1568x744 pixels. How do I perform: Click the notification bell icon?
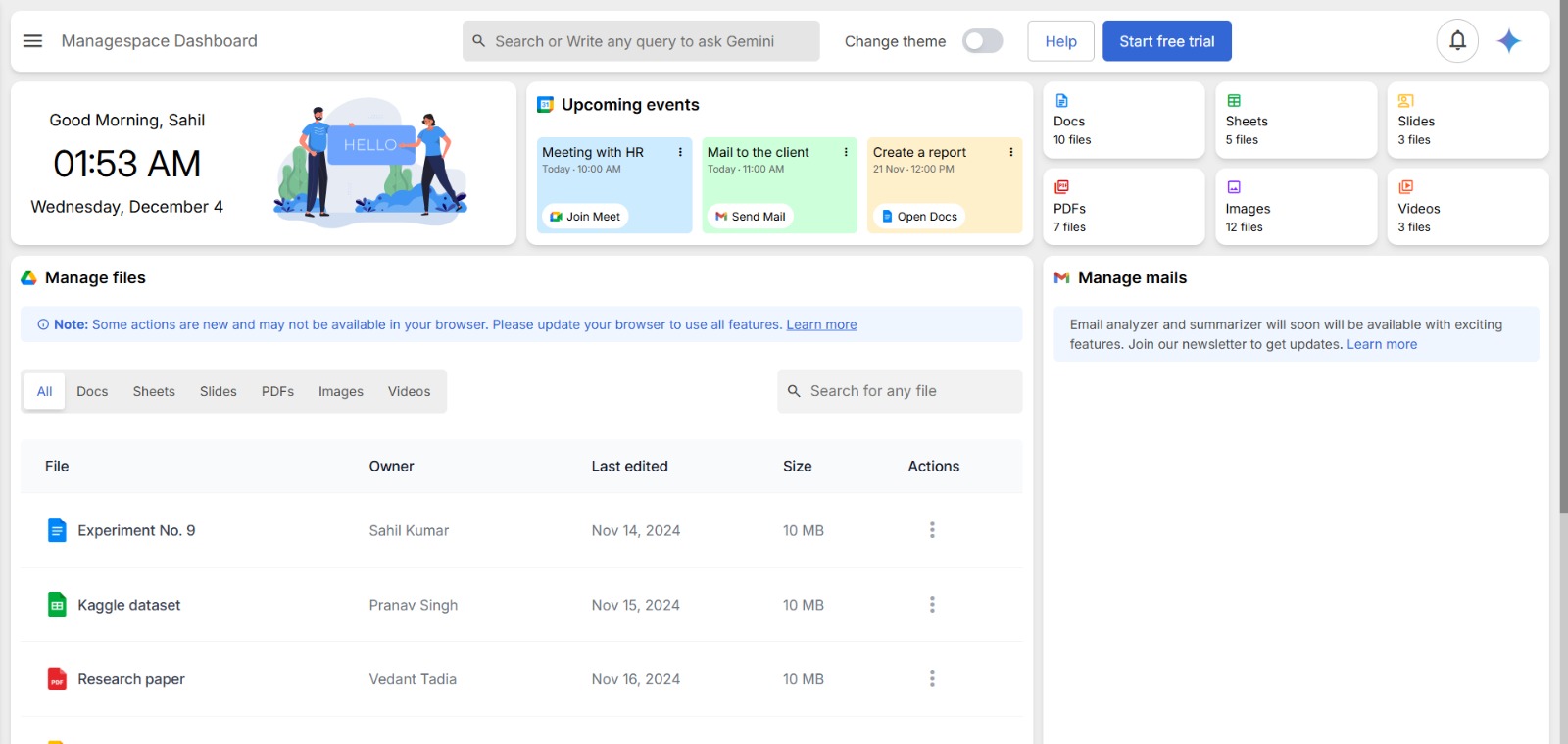coord(1457,41)
